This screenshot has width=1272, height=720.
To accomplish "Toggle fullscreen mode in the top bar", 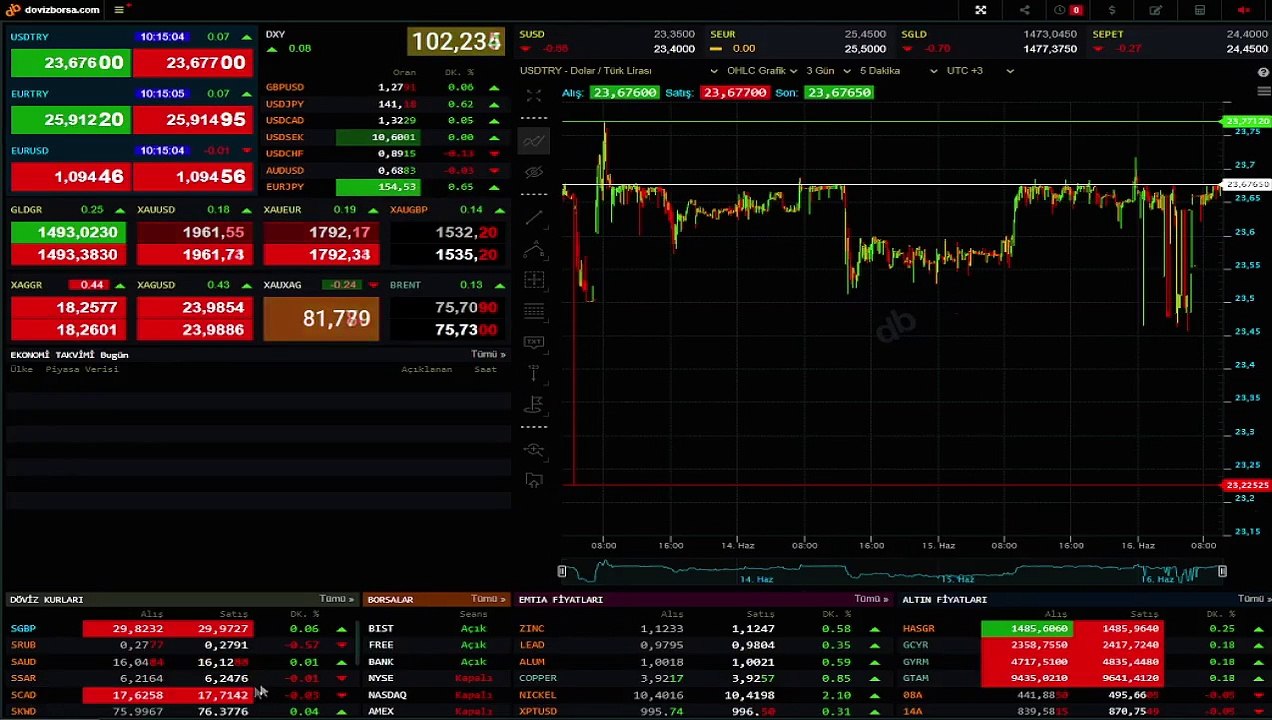I will pos(981,10).
